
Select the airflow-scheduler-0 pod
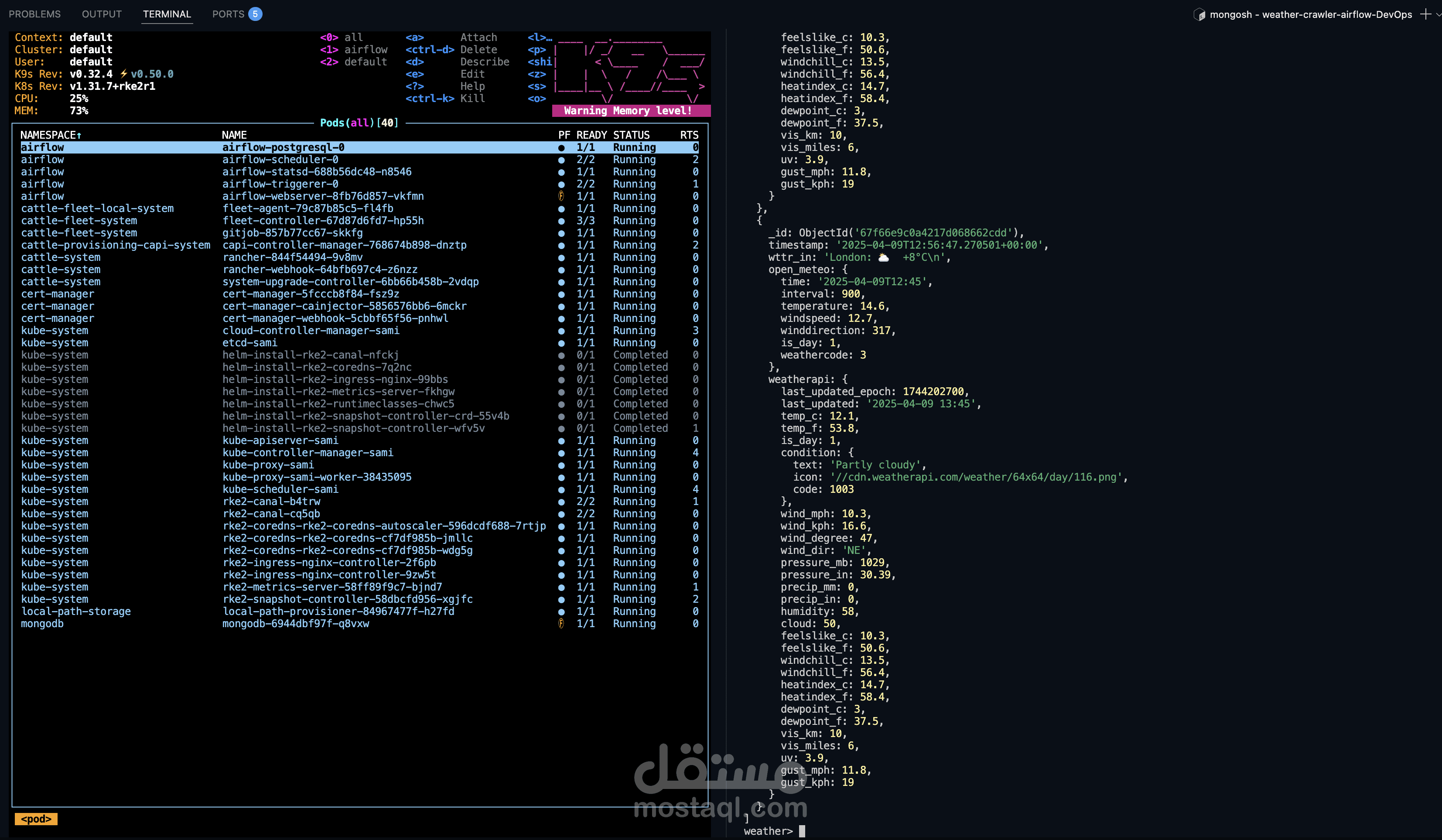click(280, 160)
